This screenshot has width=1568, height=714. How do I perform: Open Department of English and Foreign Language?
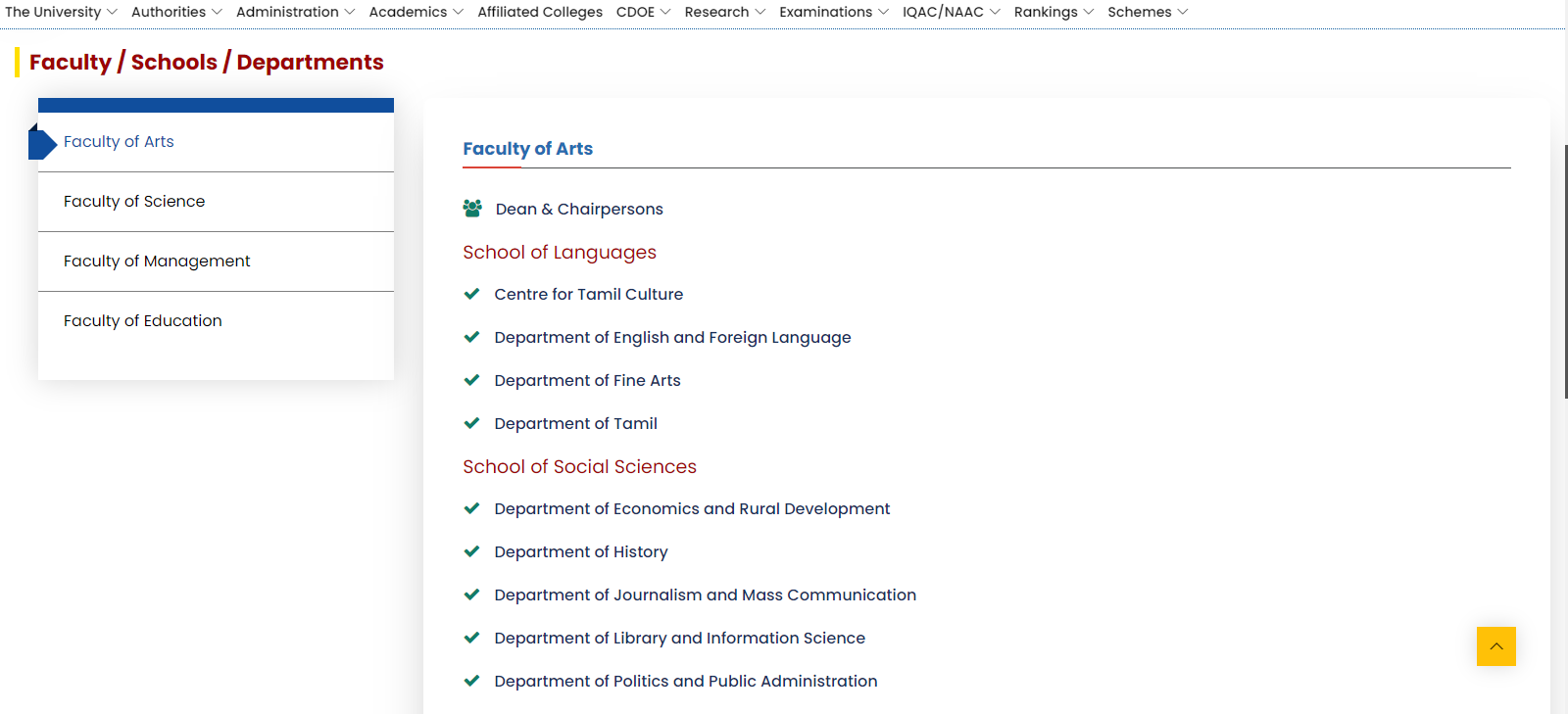672,337
